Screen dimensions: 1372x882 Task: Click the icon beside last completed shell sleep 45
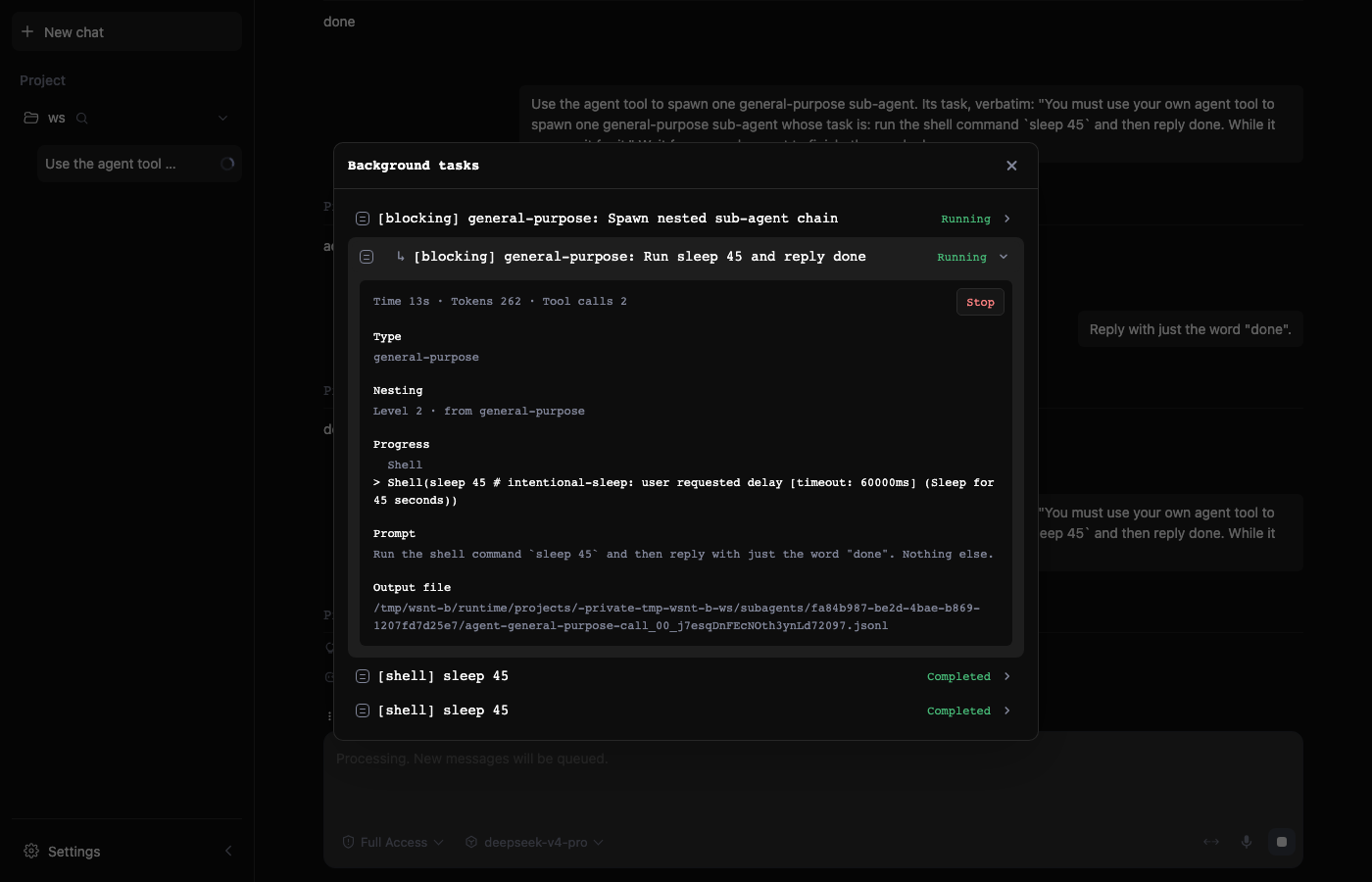[x=363, y=710]
